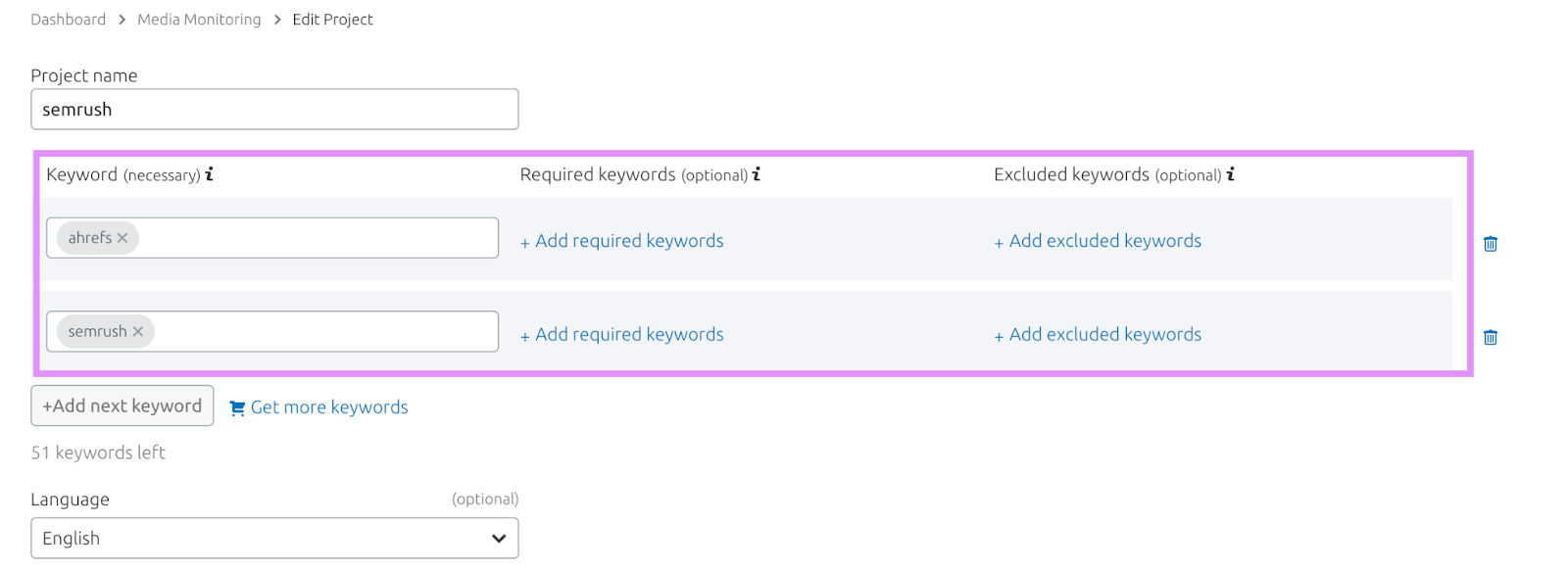Viewport: 1568px width, 572px height.
Task: Click the info icon beside Required keywords
Action: [757, 174]
